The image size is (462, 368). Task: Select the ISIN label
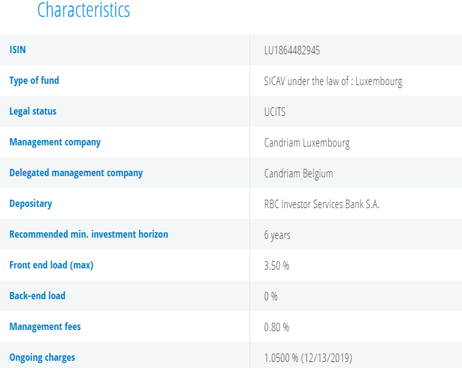pyautogui.click(x=17, y=50)
